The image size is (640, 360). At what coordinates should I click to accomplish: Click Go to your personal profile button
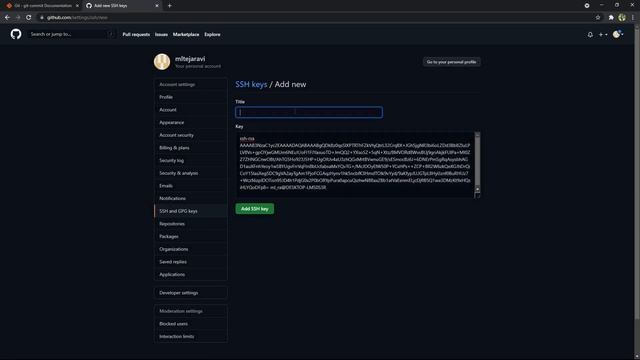pos(451,62)
